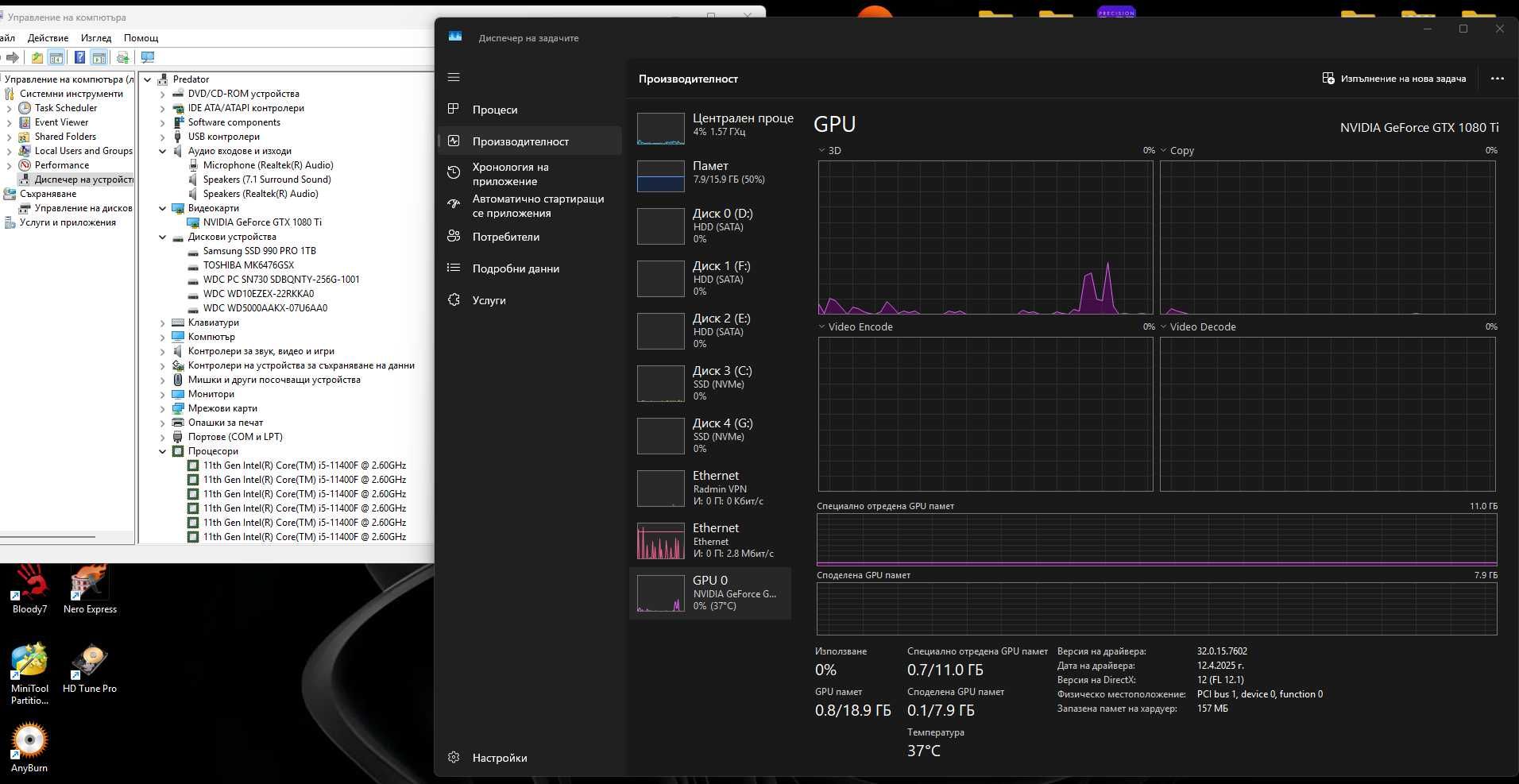Click Изпълнение на нова задача button
The height and width of the screenshot is (784, 1519).
[x=1394, y=79]
